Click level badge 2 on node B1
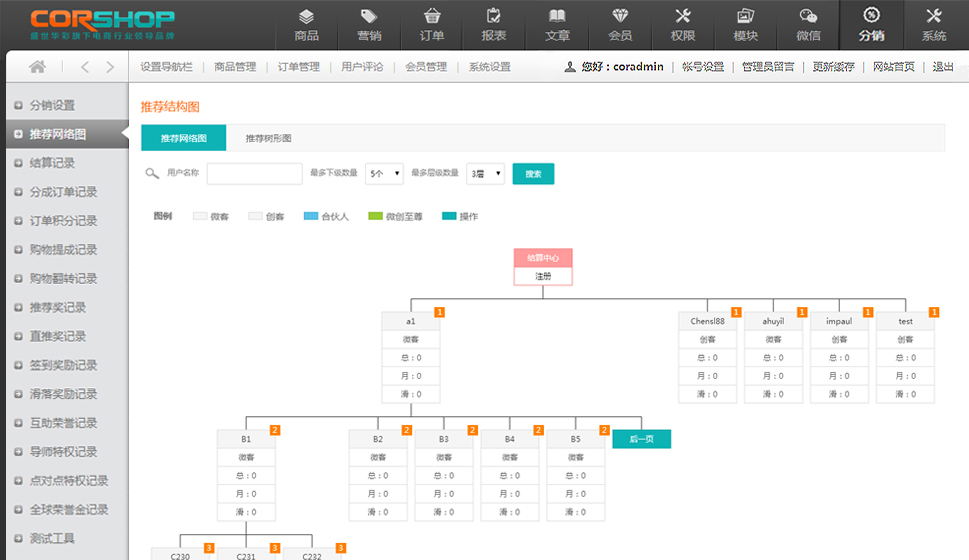Viewport: 969px width, 560px height. coord(275,430)
